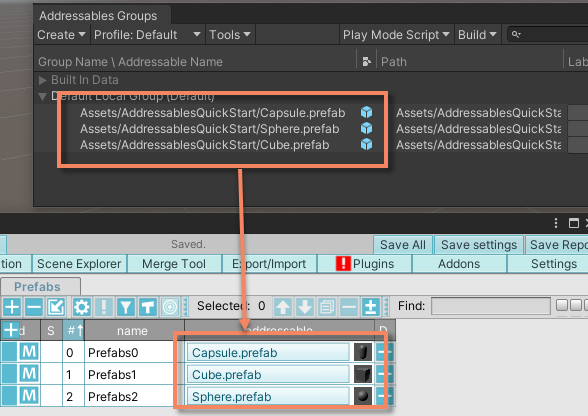Click the plus icon to add a row
This screenshot has width=588, height=416.
pyautogui.click(x=12, y=307)
